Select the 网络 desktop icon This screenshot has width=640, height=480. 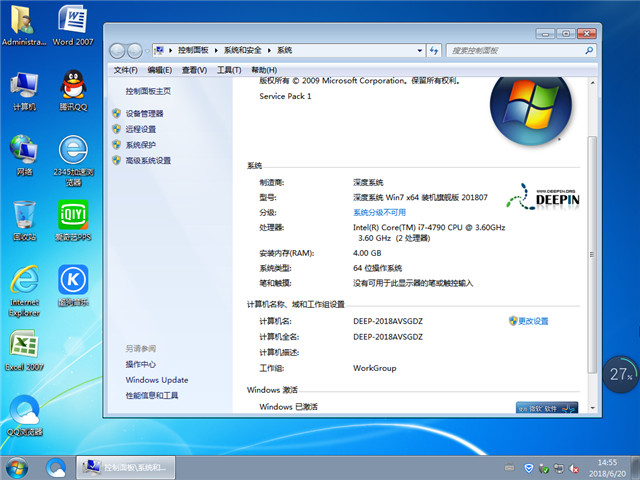[x=24, y=156]
